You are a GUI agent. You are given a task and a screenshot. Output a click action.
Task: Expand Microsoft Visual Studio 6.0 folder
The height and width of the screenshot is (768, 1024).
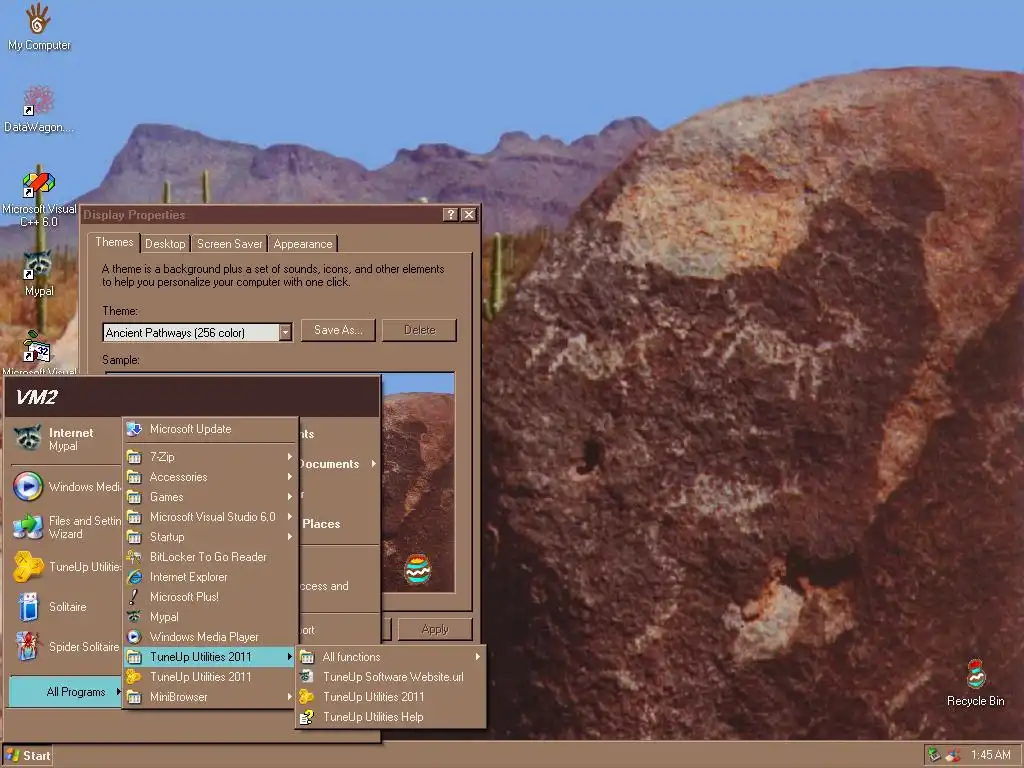click(x=210, y=517)
